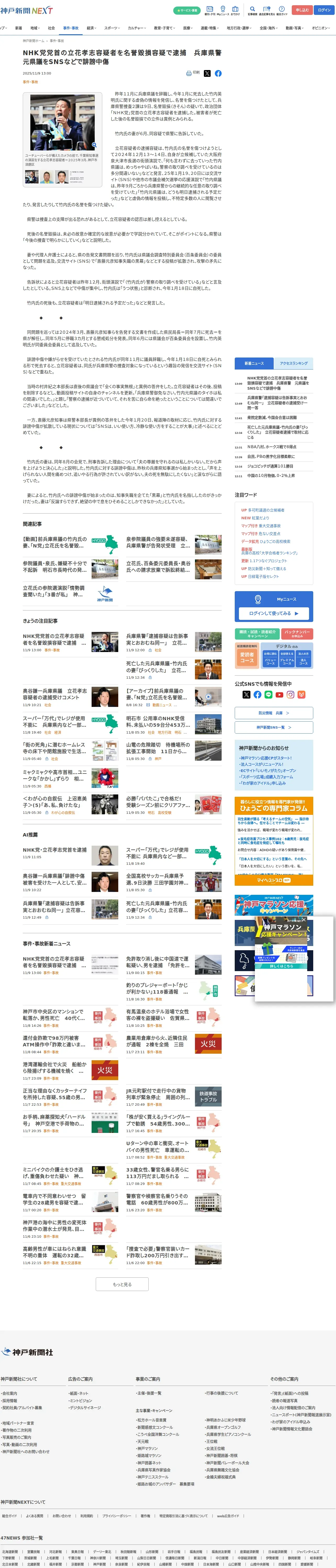Expand カルチャー navigation dropdown
Screen dimensions: 336x1568
tap(137, 28)
